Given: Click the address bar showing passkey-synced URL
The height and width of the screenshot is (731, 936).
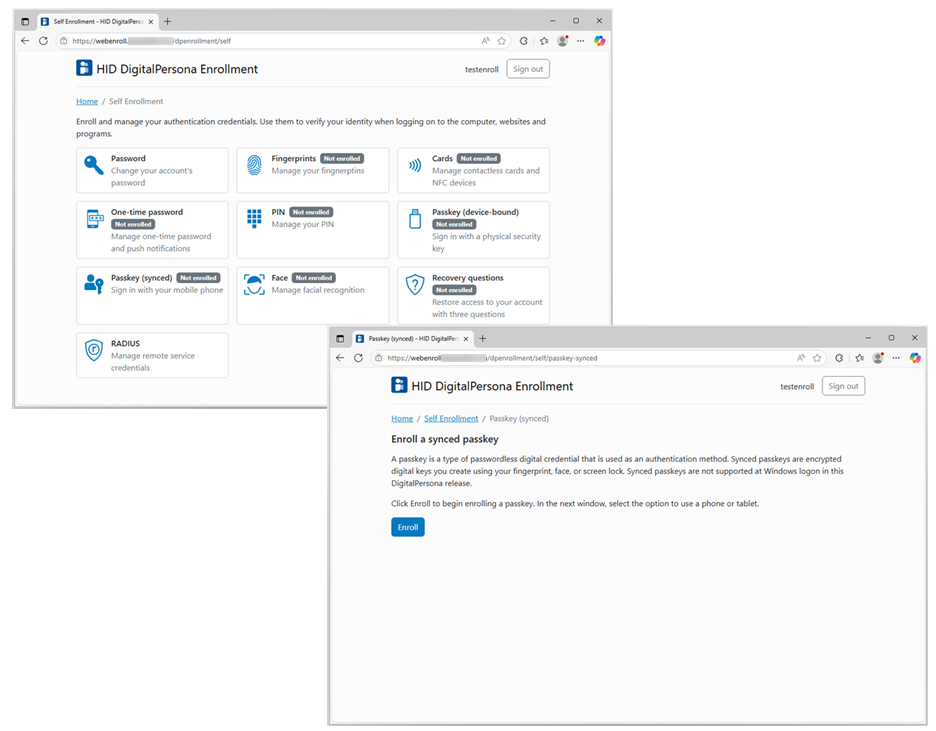Looking at the screenshot, I should click(x=580, y=358).
